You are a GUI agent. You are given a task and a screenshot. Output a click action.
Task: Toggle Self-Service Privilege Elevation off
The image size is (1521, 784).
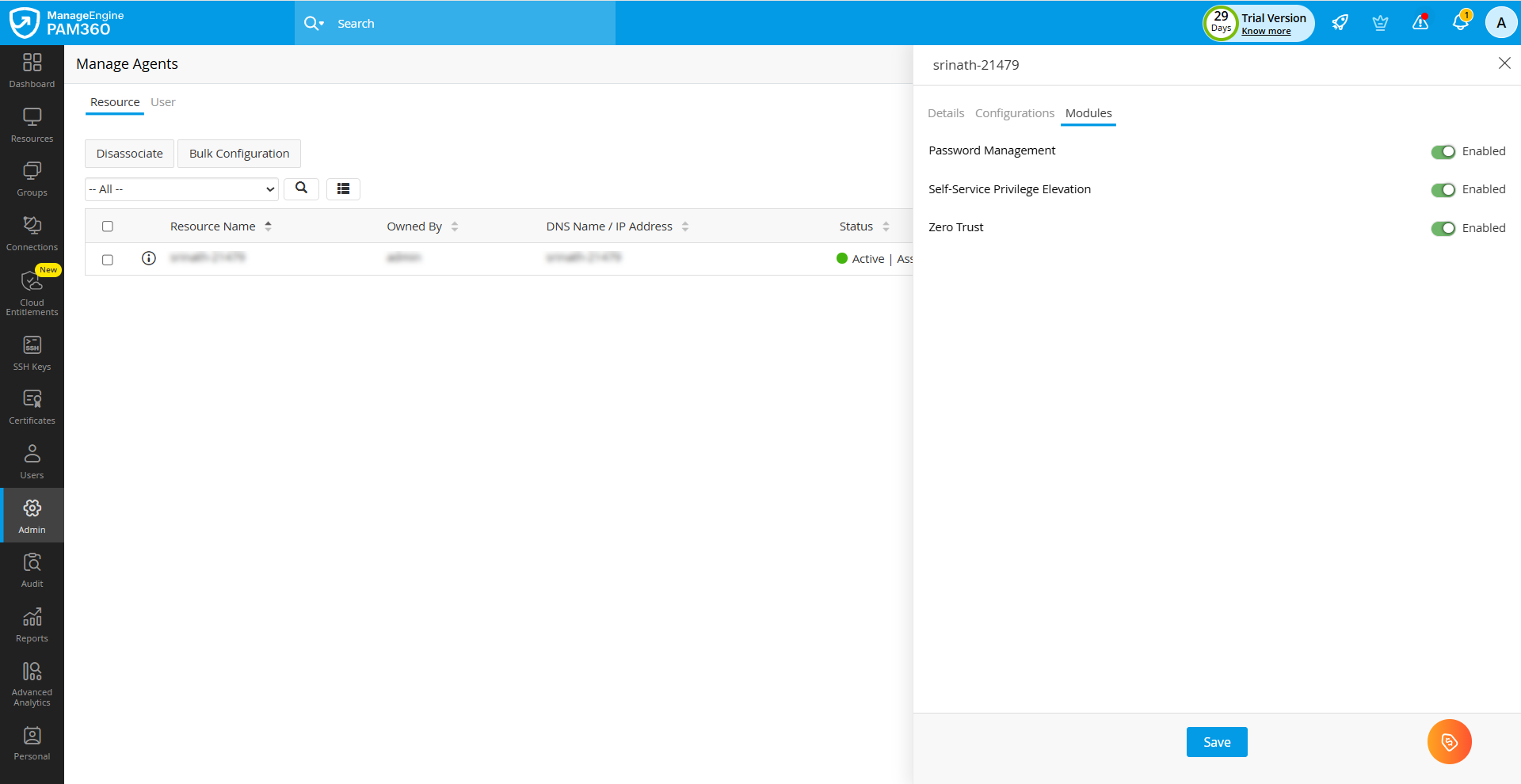[1443, 190]
